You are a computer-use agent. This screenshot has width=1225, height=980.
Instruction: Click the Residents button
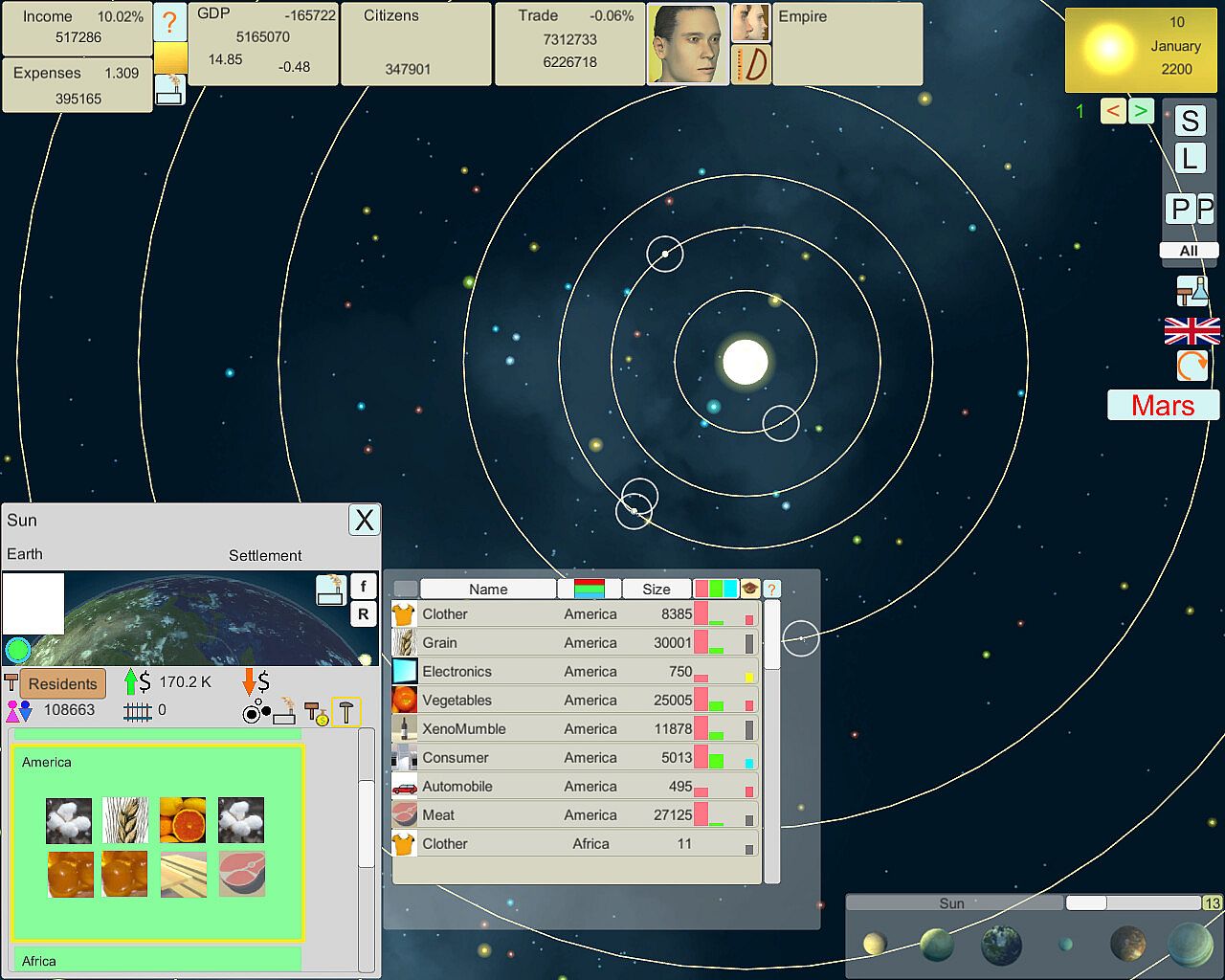pos(63,683)
